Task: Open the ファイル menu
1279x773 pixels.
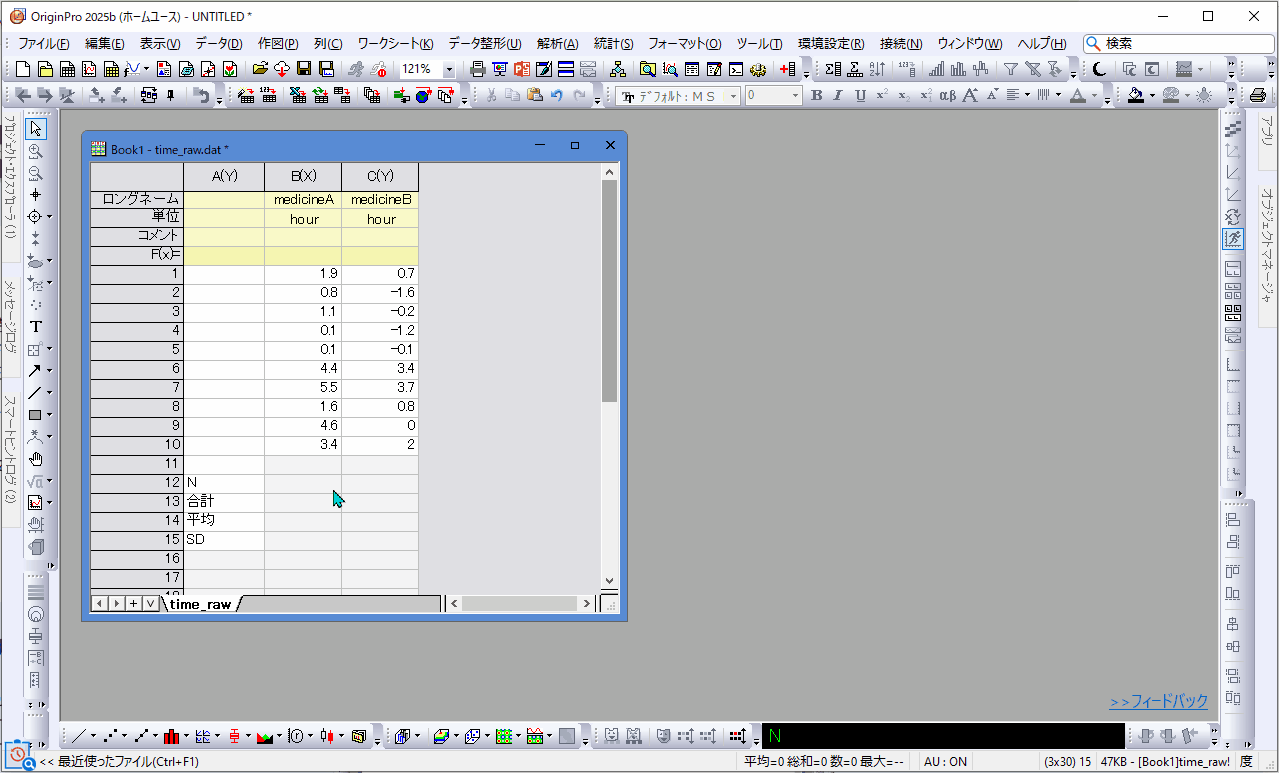Action: pyautogui.click(x=44, y=44)
